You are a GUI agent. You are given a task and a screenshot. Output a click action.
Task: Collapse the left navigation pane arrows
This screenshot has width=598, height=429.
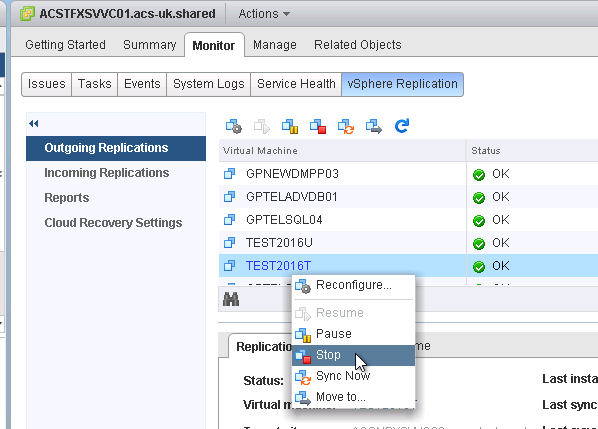[x=34, y=124]
